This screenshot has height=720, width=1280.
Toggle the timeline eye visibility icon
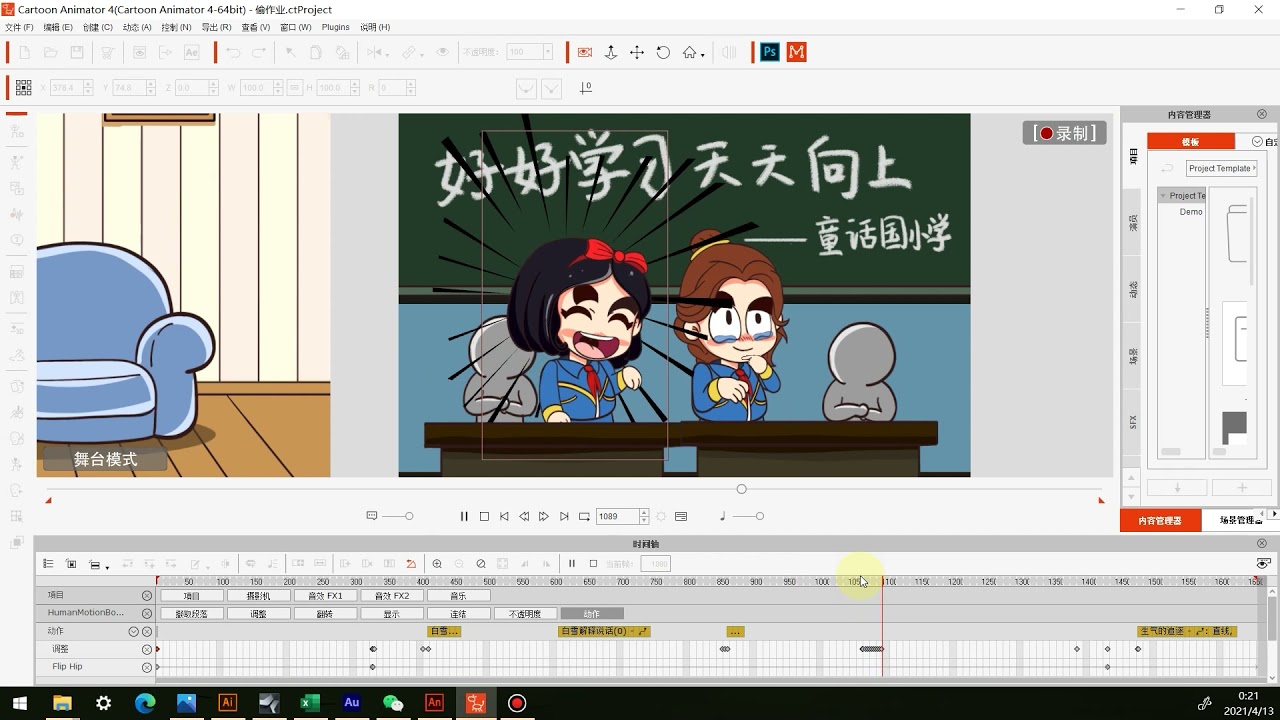1263,564
